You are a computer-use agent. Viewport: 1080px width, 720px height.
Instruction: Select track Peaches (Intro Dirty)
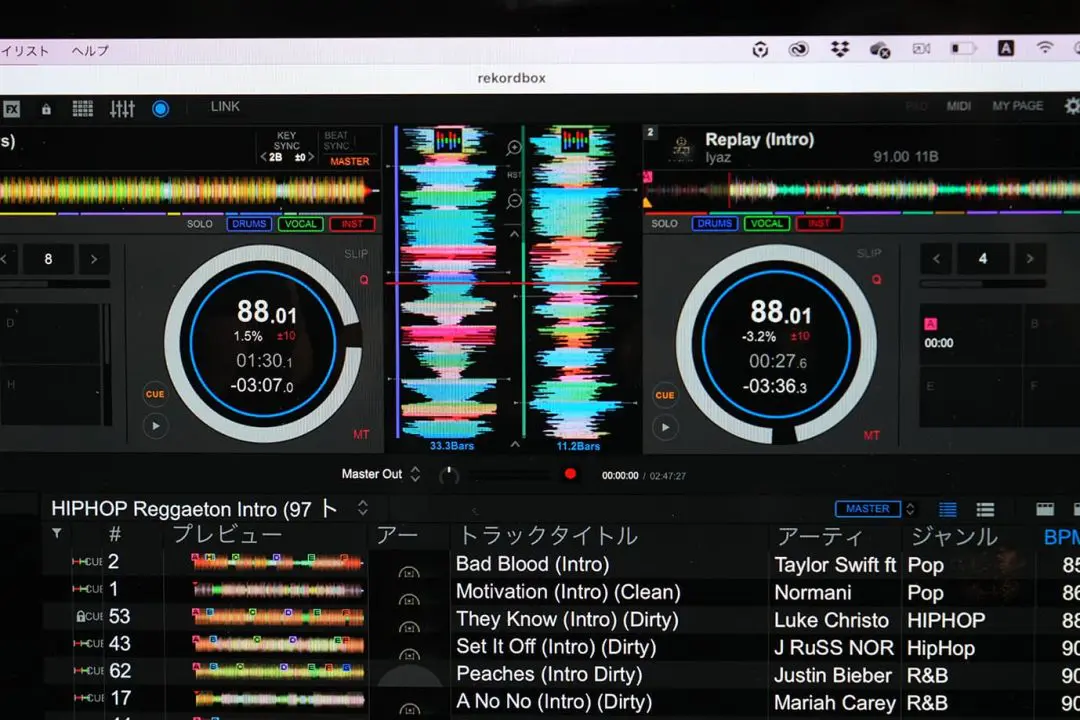coord(549,674)
